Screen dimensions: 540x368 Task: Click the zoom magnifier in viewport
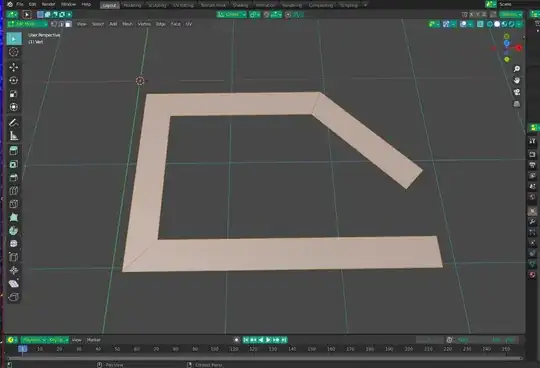point(517,69)
